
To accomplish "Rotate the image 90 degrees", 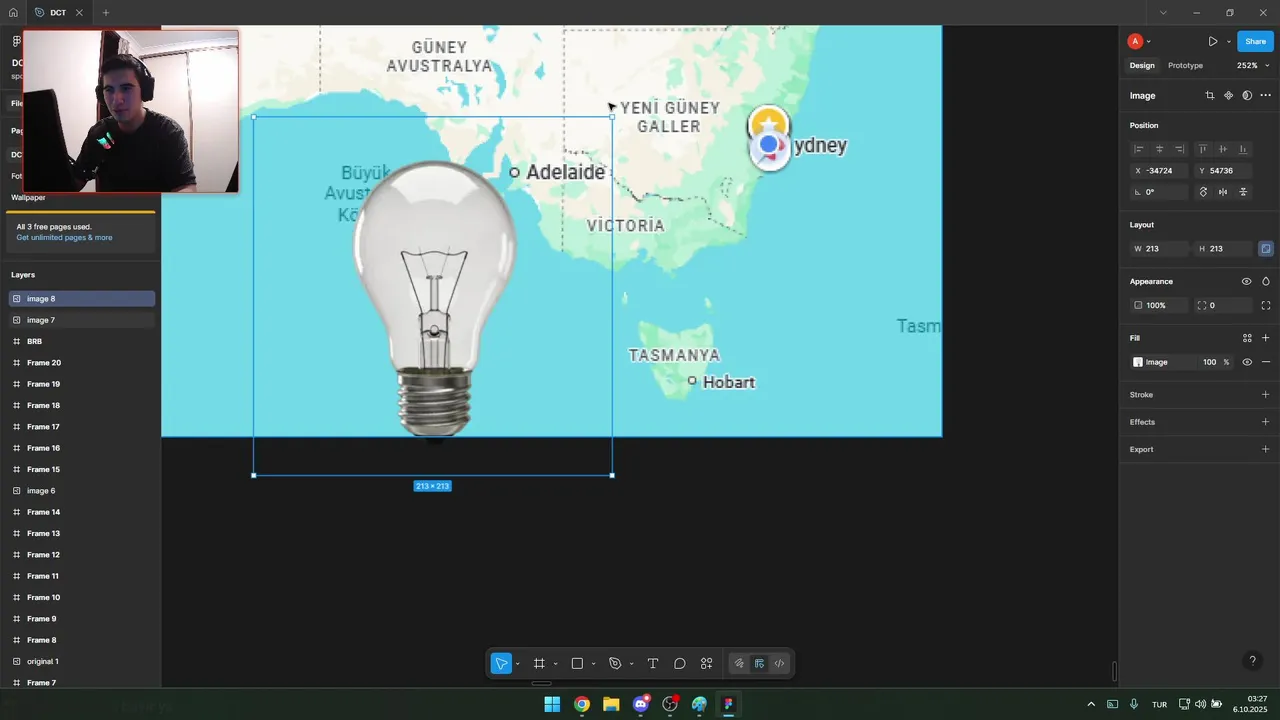I will (1203, 192).
